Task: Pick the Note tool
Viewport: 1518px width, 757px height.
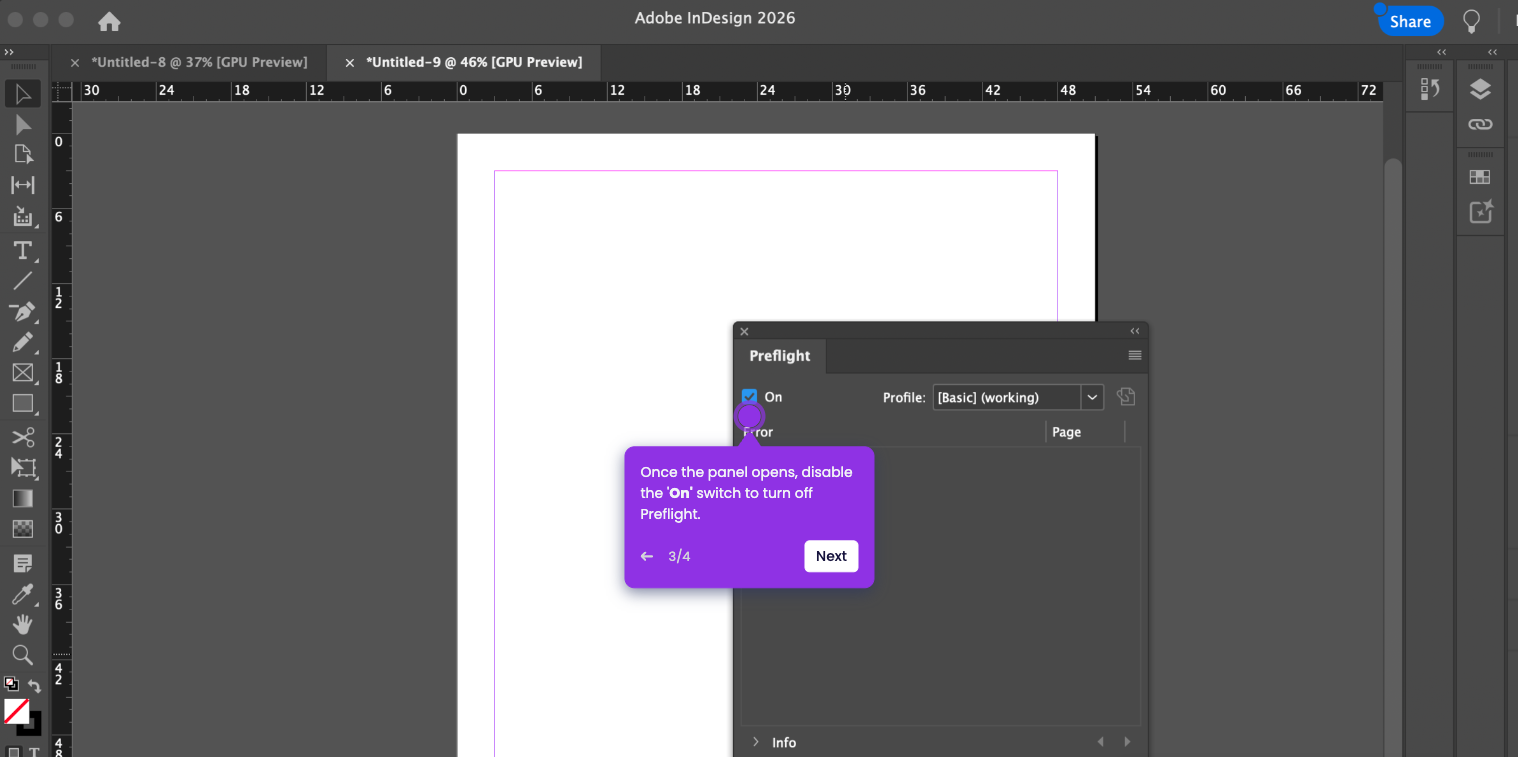Action: (x=22, y=563)
